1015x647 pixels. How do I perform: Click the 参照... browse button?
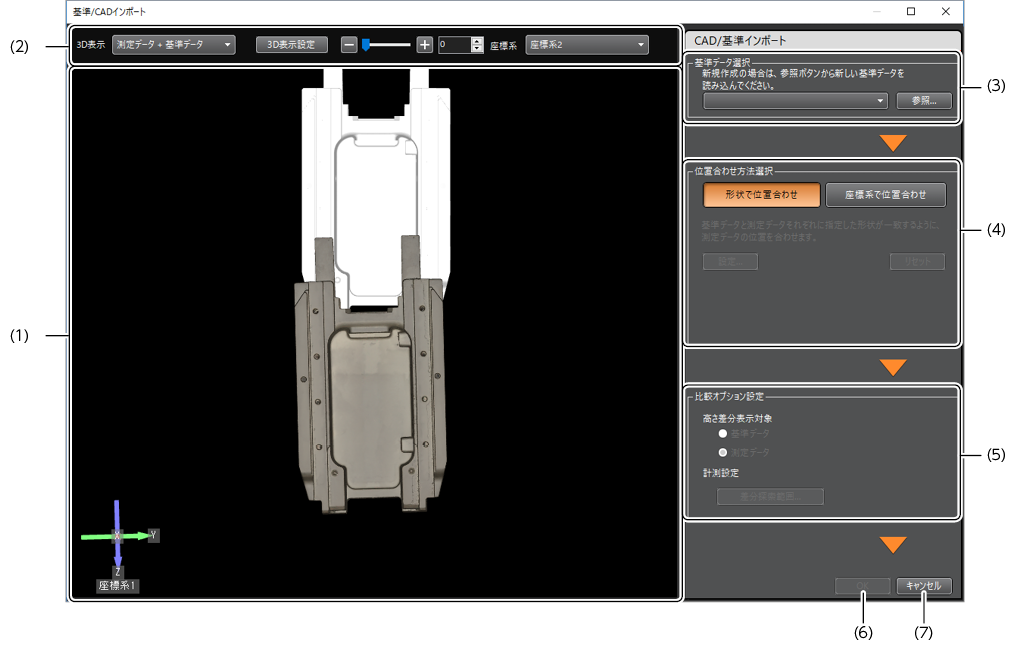pos(923,101)
